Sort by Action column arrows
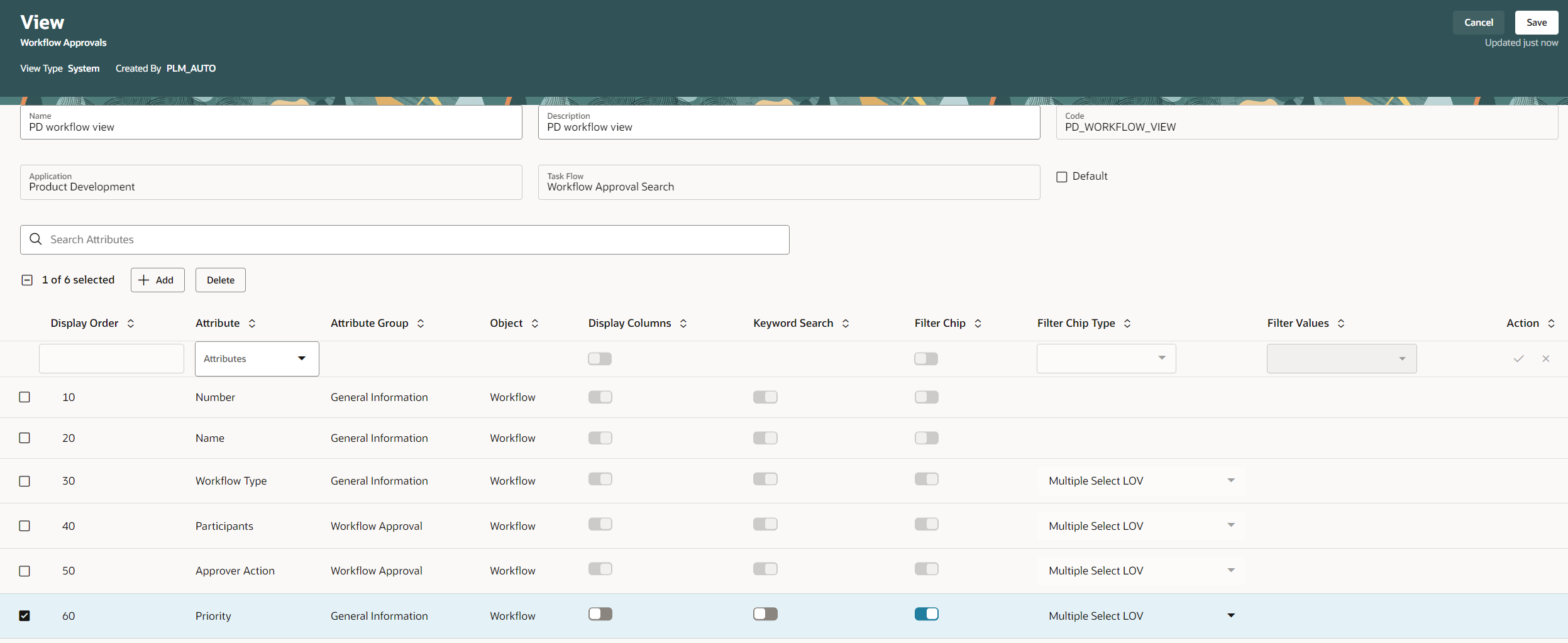 pyautogui.click(x=1551, y=323)
